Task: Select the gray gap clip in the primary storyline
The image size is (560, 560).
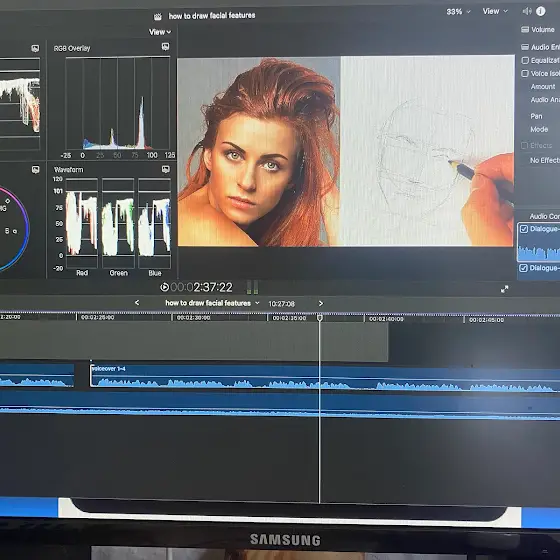Action: [194, 341]
